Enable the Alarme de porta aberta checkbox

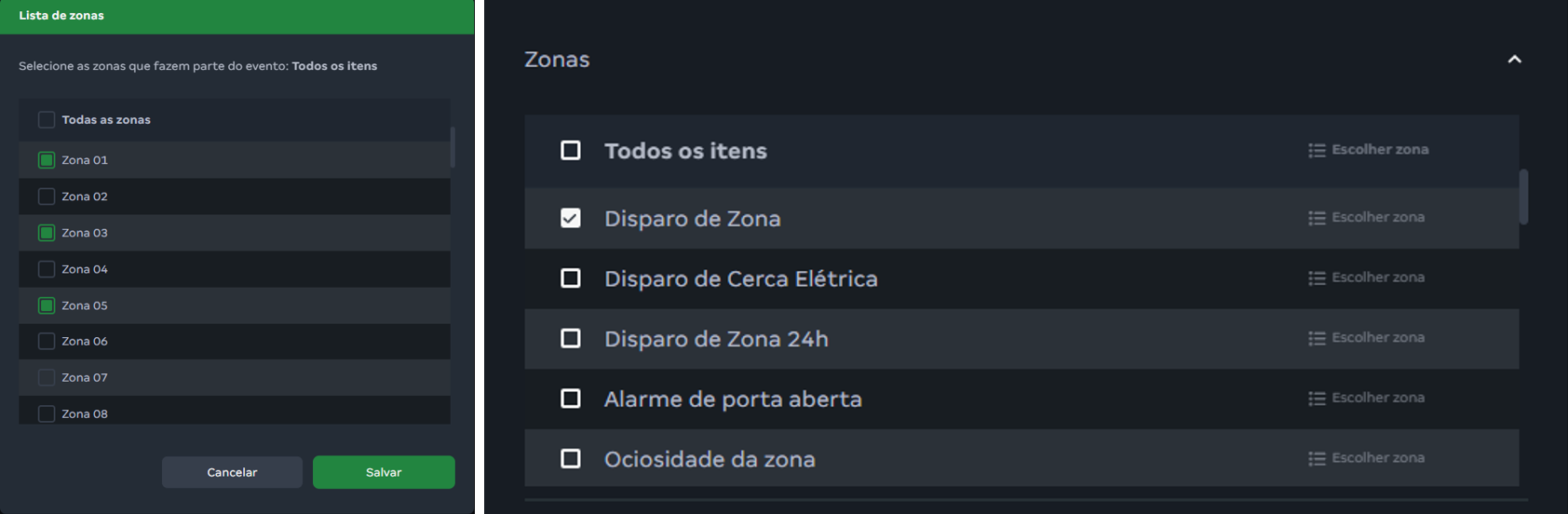point(571,399)
